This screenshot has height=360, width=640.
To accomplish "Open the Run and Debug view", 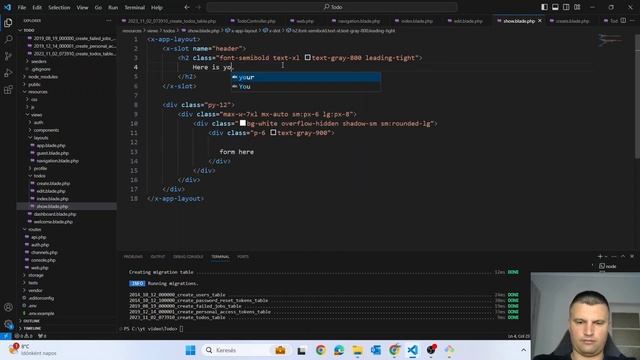I will pyautogui.click(x=8, y=73).
